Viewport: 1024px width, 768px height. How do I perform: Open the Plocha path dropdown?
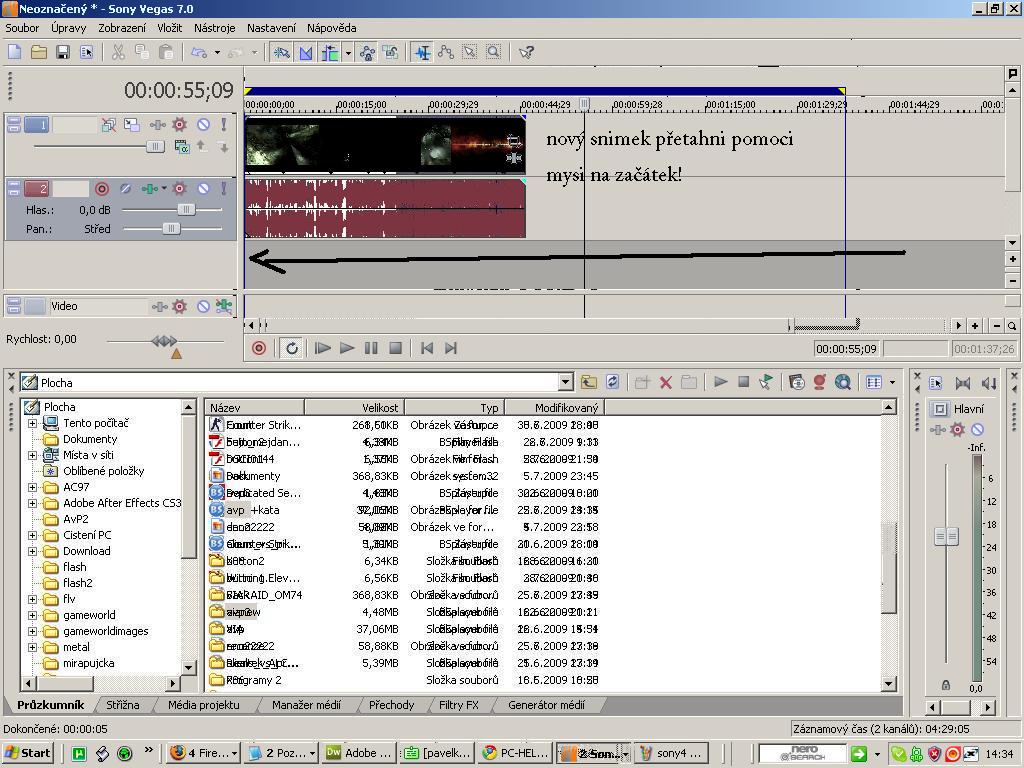tap(565, 382)
